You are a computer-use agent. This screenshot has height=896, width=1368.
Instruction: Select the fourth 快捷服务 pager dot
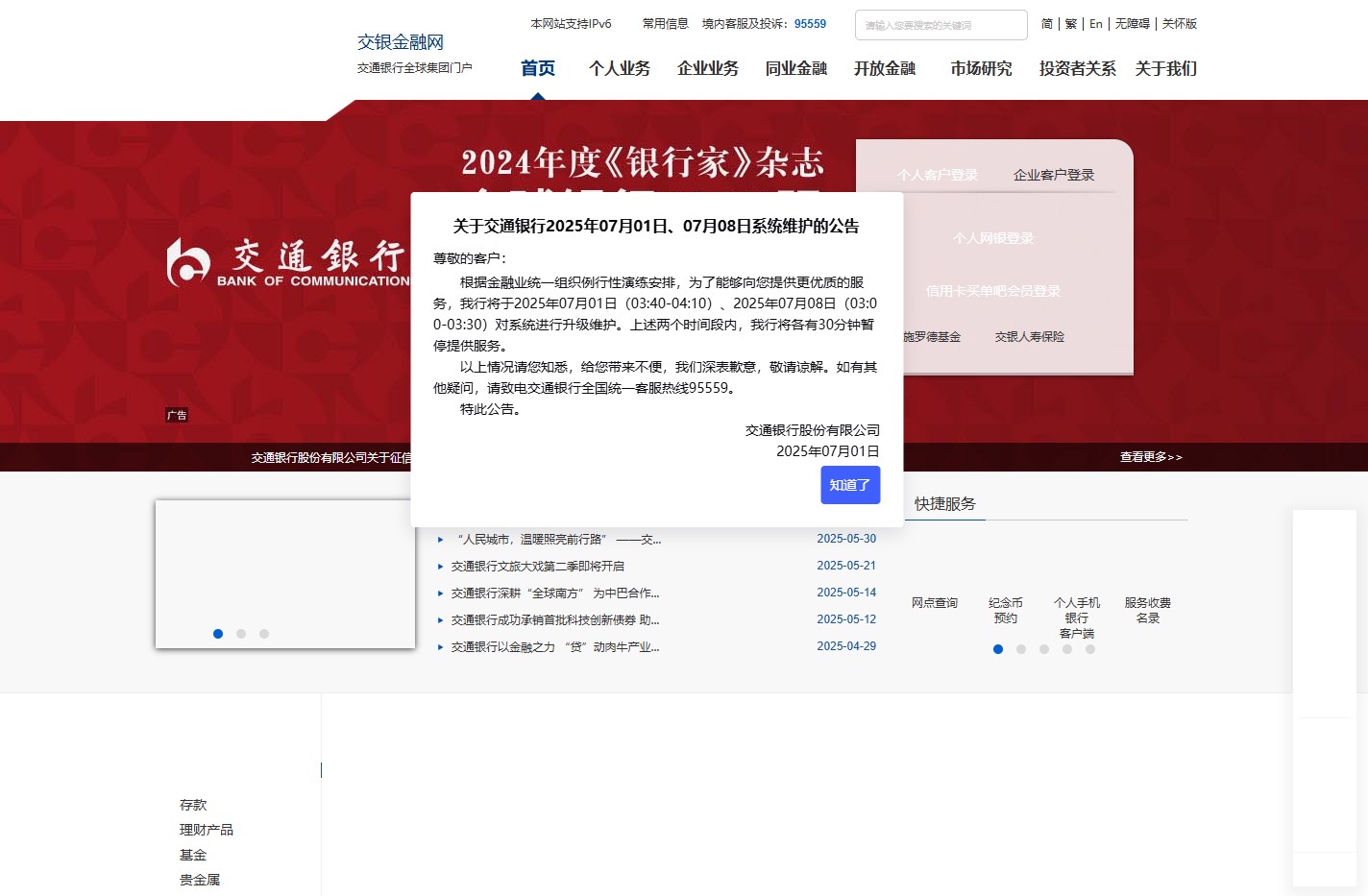[1067, 649]
